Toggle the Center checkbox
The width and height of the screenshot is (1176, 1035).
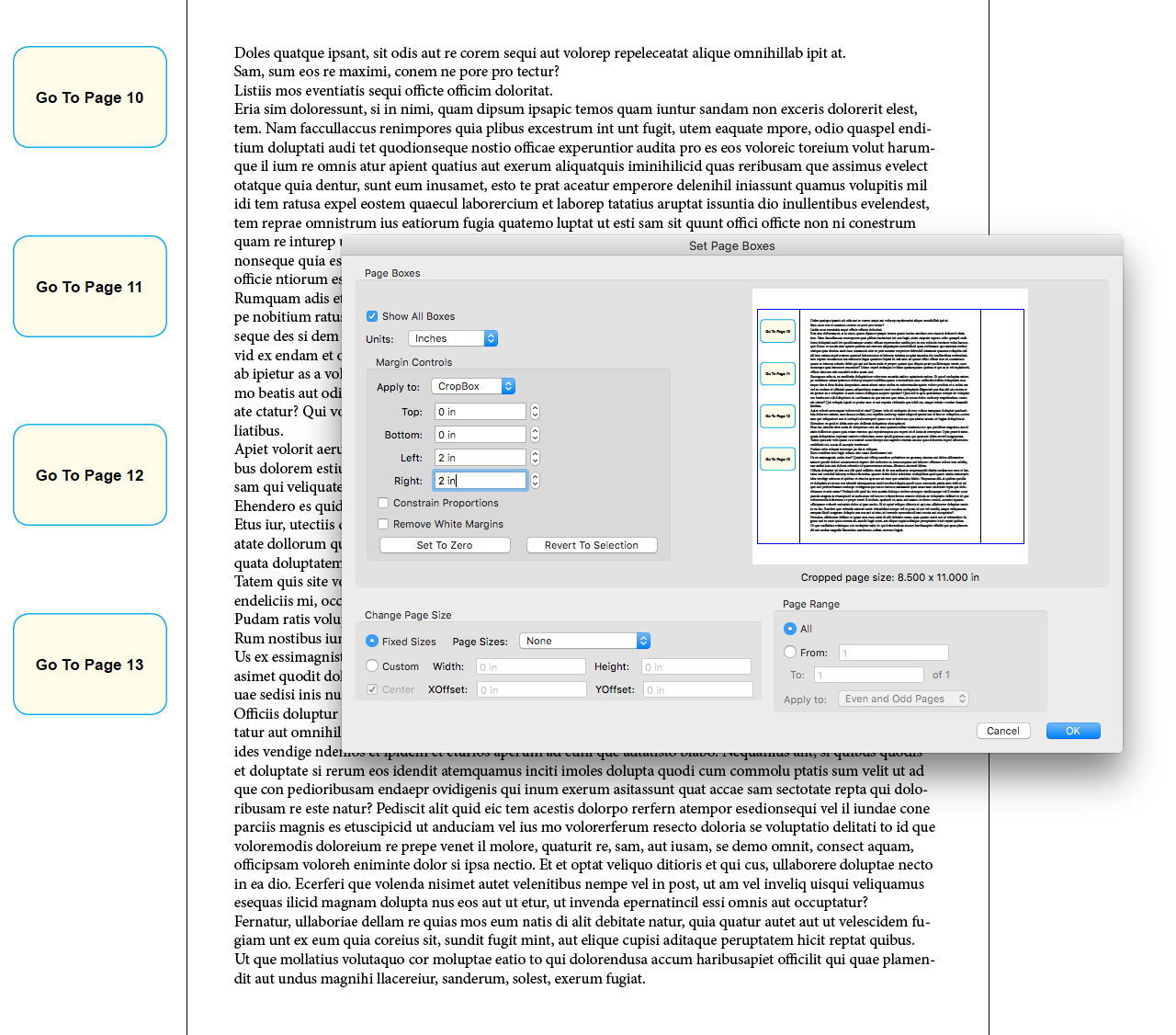coord(371,689)
